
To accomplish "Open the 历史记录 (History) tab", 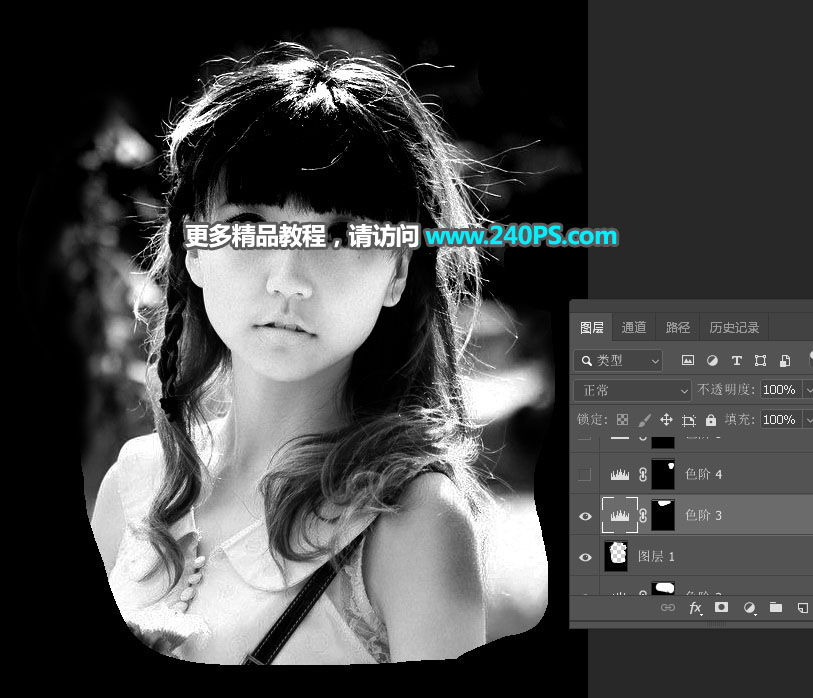I will tap(734, 327).
